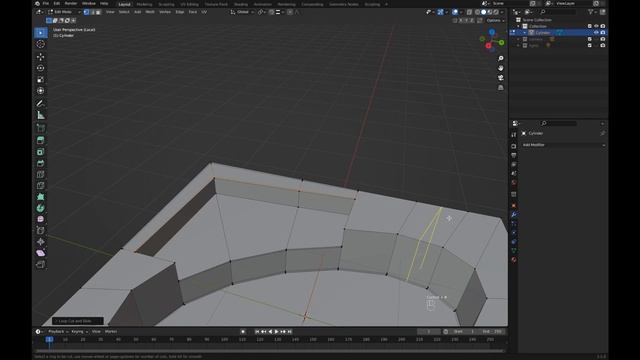Screen dimensions: 640x360
Task: Open the Add Modifier dropdown
Action: coord(563,145)
